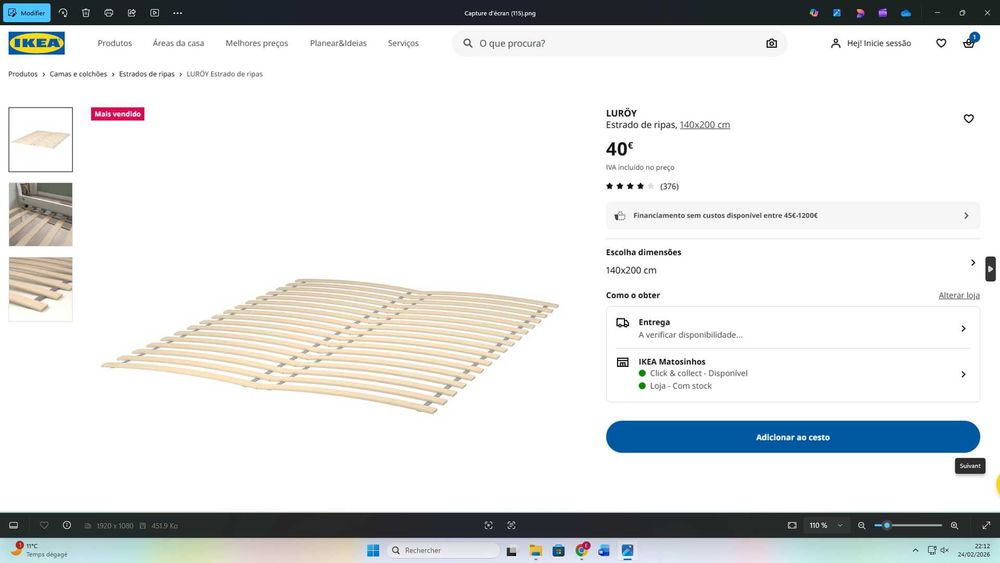
Task: Open the weather widget showing 11°C
Action: click(x=40, y=550)
